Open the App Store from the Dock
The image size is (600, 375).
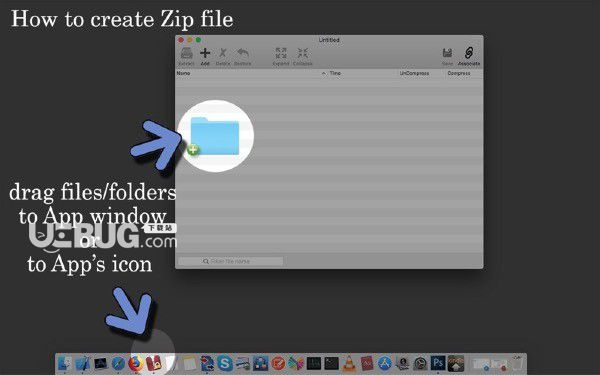click(x=385, y=363)
